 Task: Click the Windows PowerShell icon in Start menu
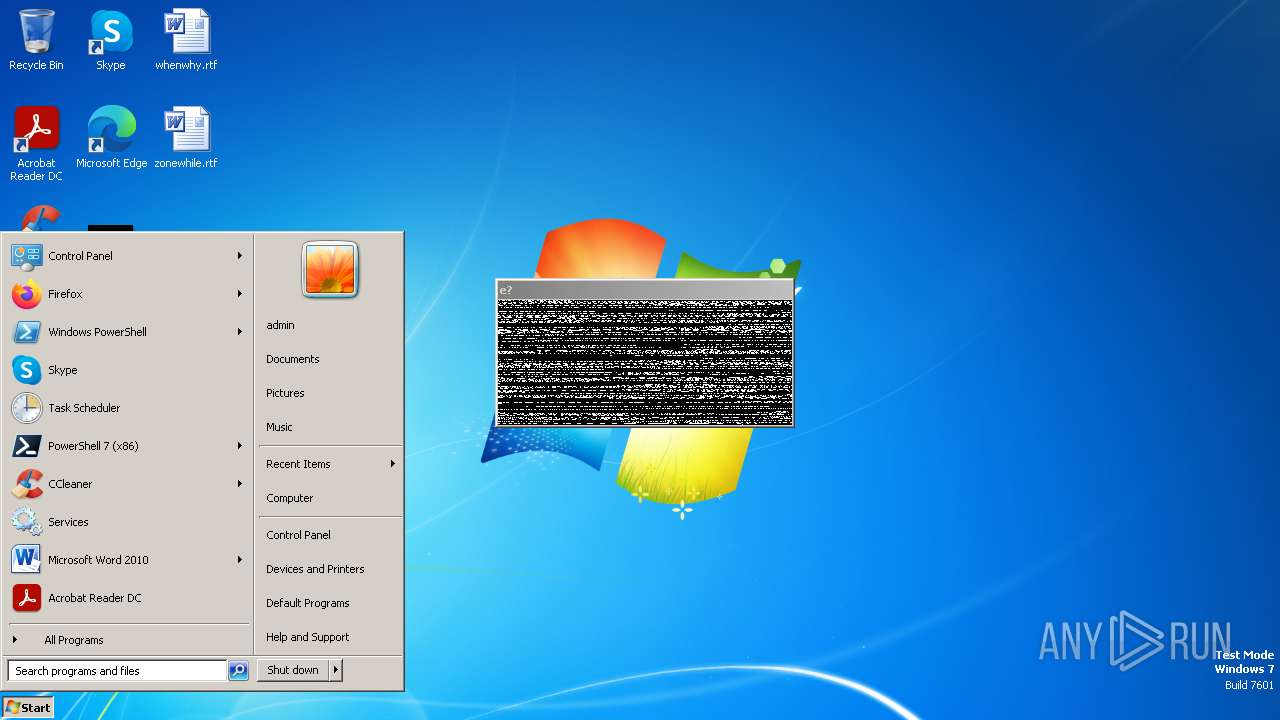coord(27,332)
